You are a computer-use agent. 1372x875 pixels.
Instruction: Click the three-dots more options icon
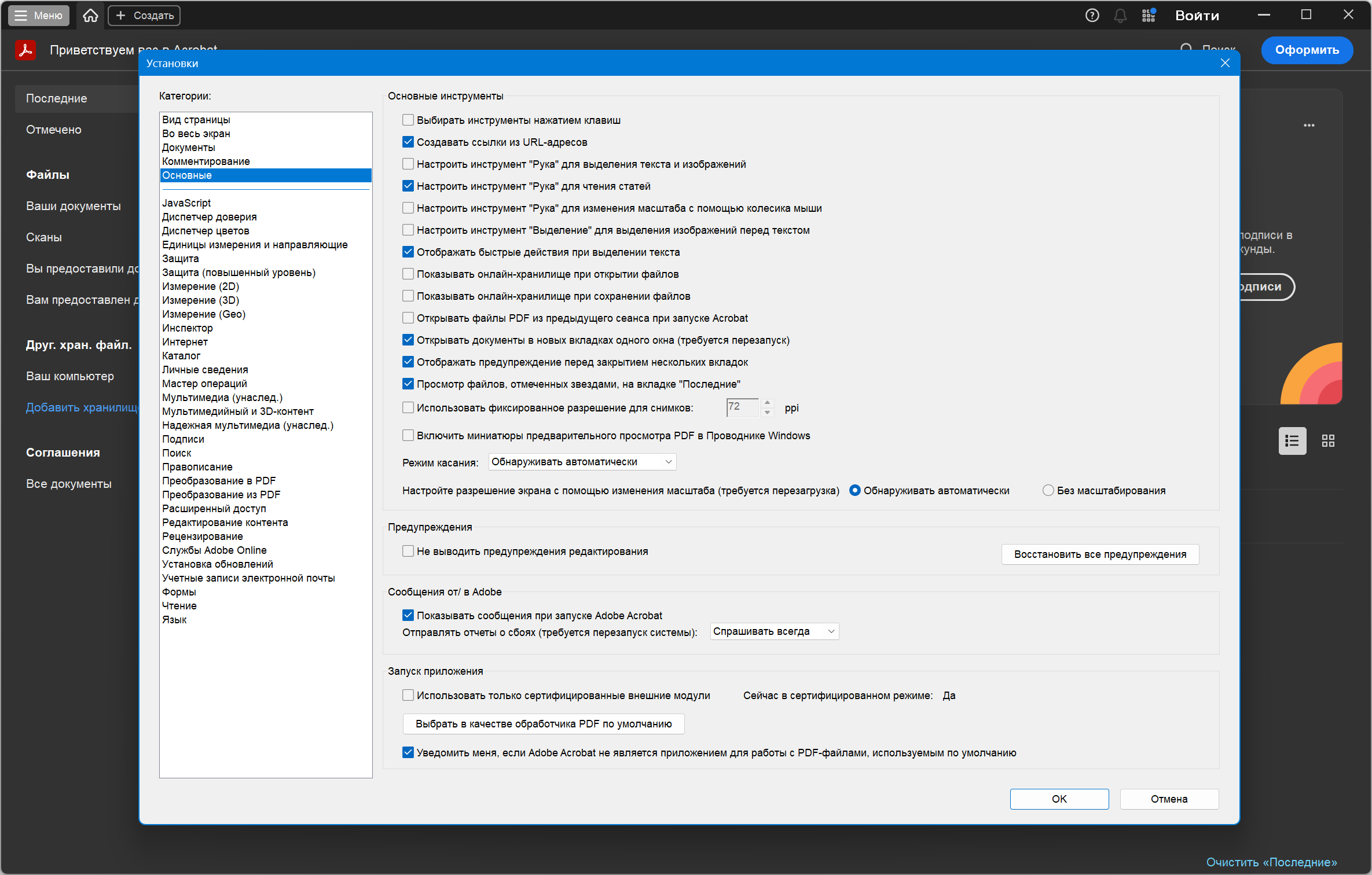pyautogui.click(x=1309, y=125)
